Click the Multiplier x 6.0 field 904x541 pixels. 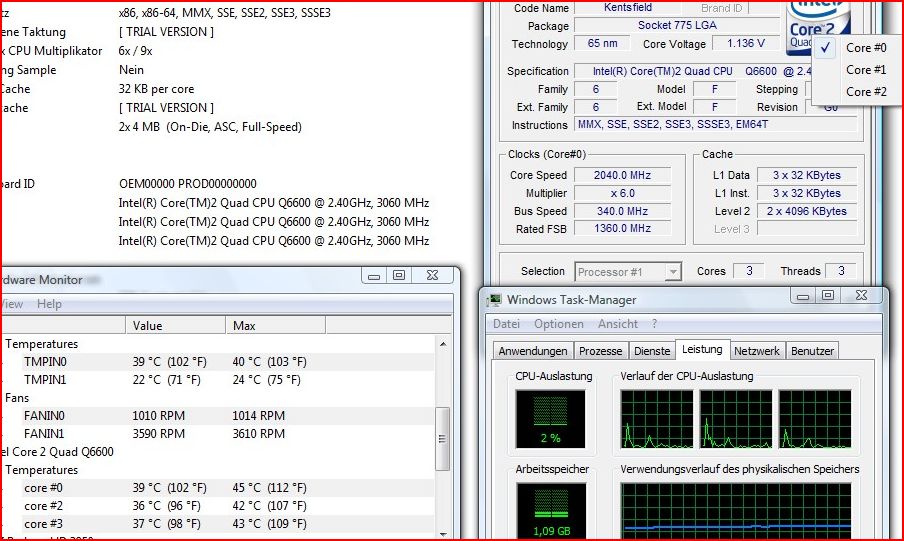pos(623,193)
